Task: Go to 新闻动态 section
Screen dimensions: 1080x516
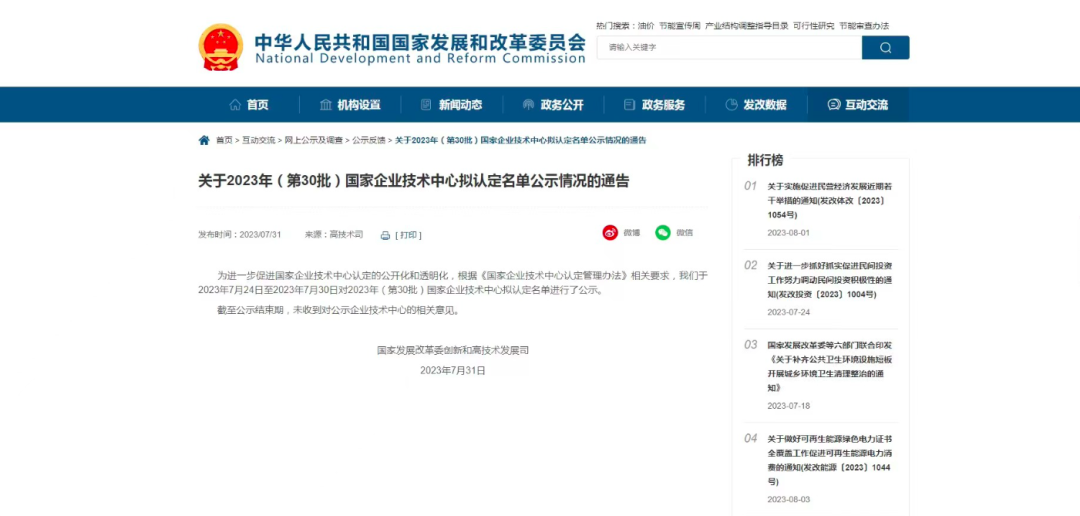Action: (x=451, y=105)
